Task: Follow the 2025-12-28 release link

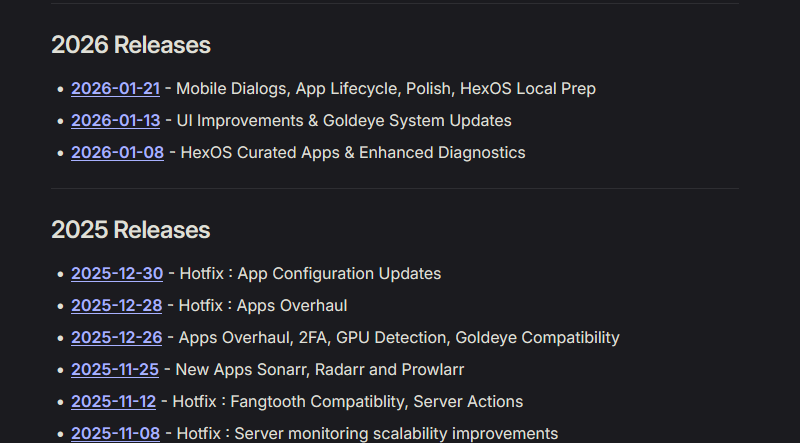Action: 117,306
